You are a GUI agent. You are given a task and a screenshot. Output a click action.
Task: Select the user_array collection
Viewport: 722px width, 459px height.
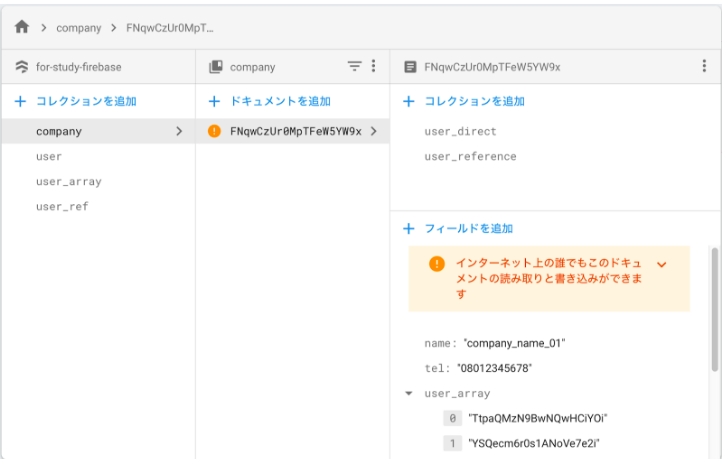pyautogui.click(x=68, y=181)
